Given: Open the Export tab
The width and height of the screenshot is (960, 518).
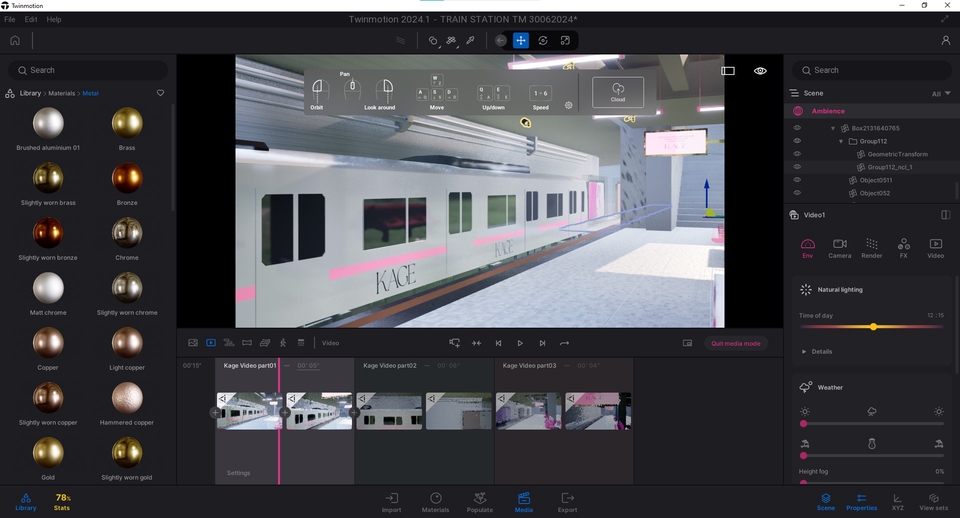Looking at the screenshot, I should point(568,503).
